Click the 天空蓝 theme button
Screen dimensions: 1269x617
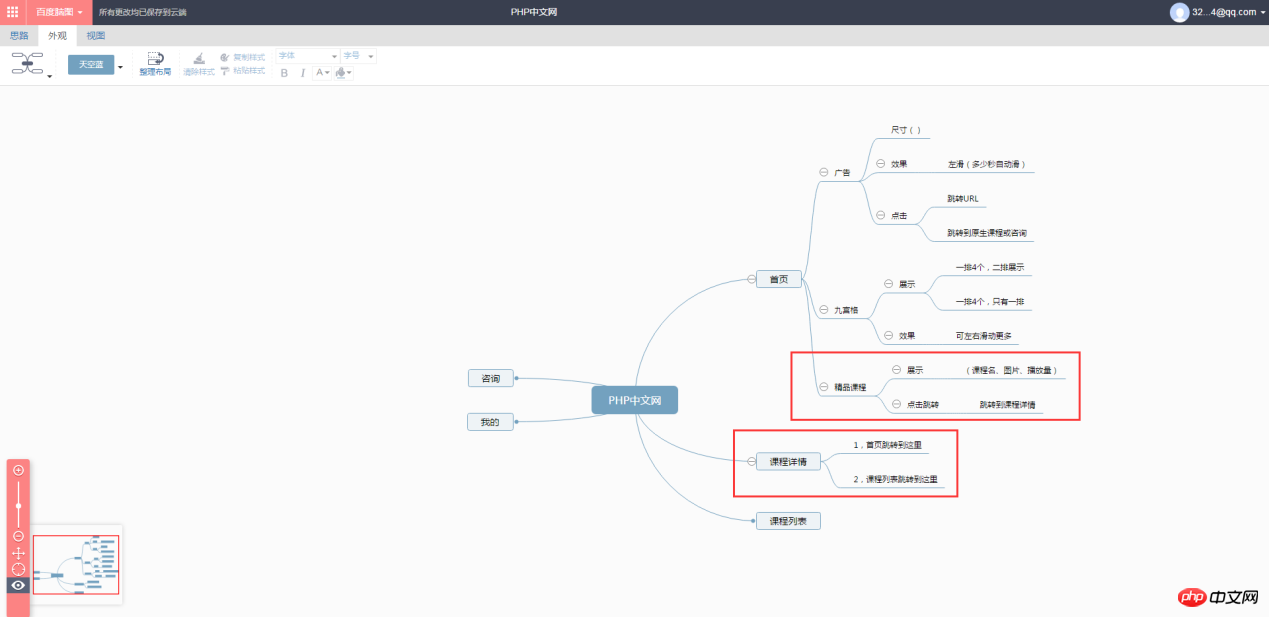[91, 65]
